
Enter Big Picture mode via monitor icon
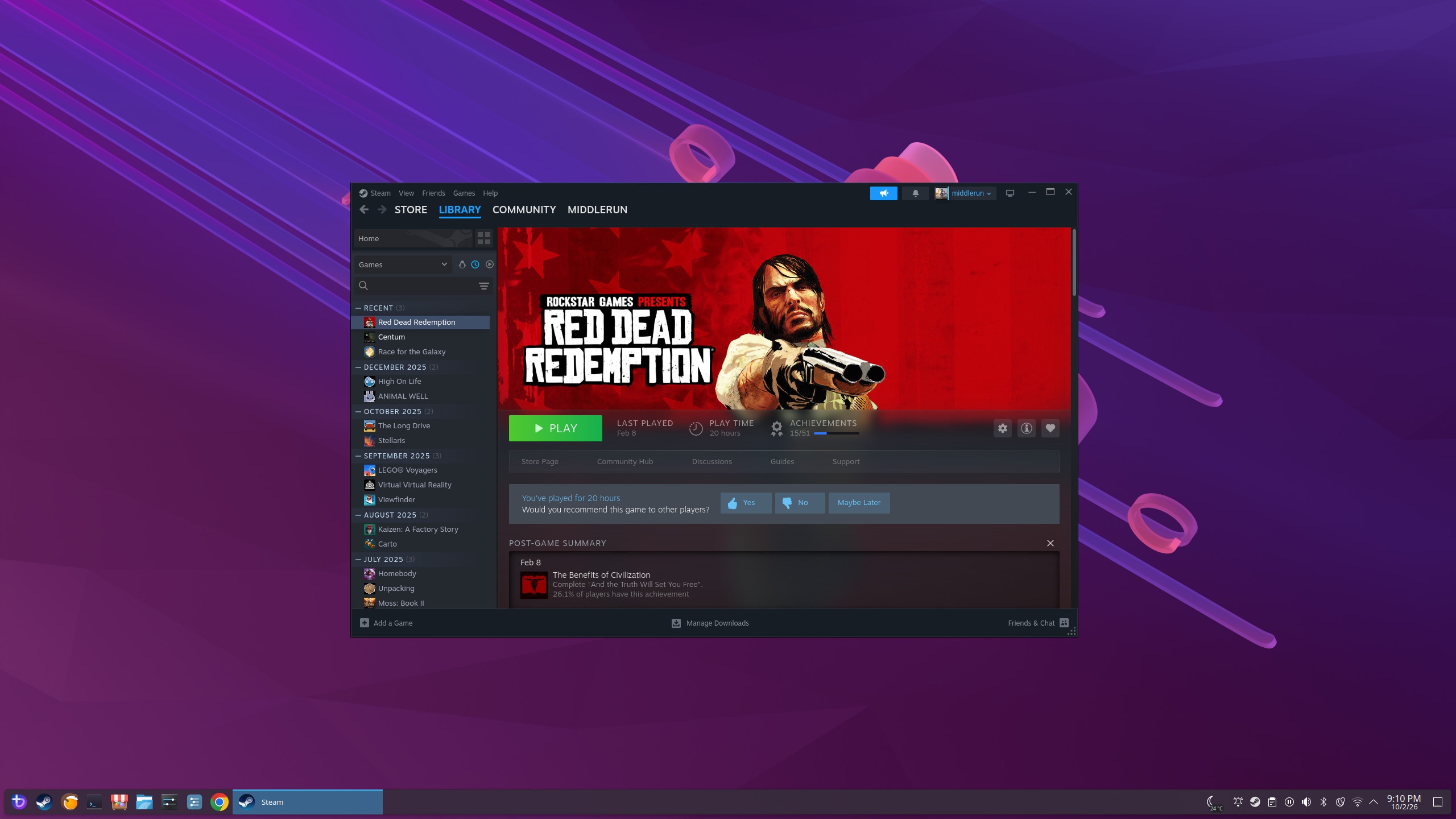coord(1010,193)
